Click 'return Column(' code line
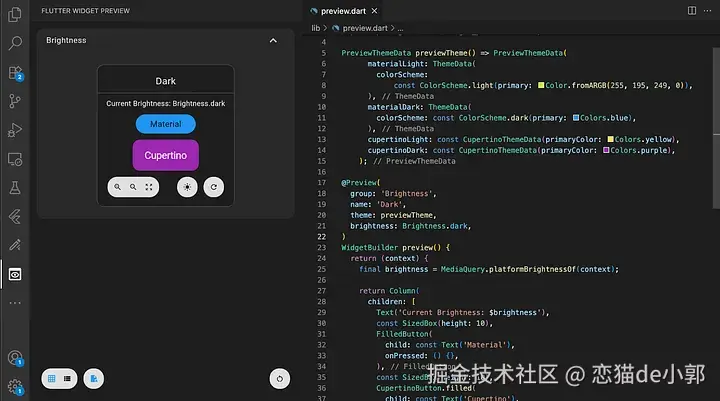The height and width of the screenshot is (401, 720). tap(389, 291)
